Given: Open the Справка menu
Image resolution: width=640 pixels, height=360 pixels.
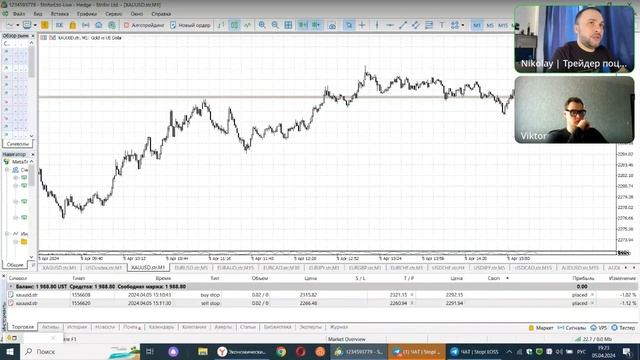Looking at the screenshot, I should (161, 14).
